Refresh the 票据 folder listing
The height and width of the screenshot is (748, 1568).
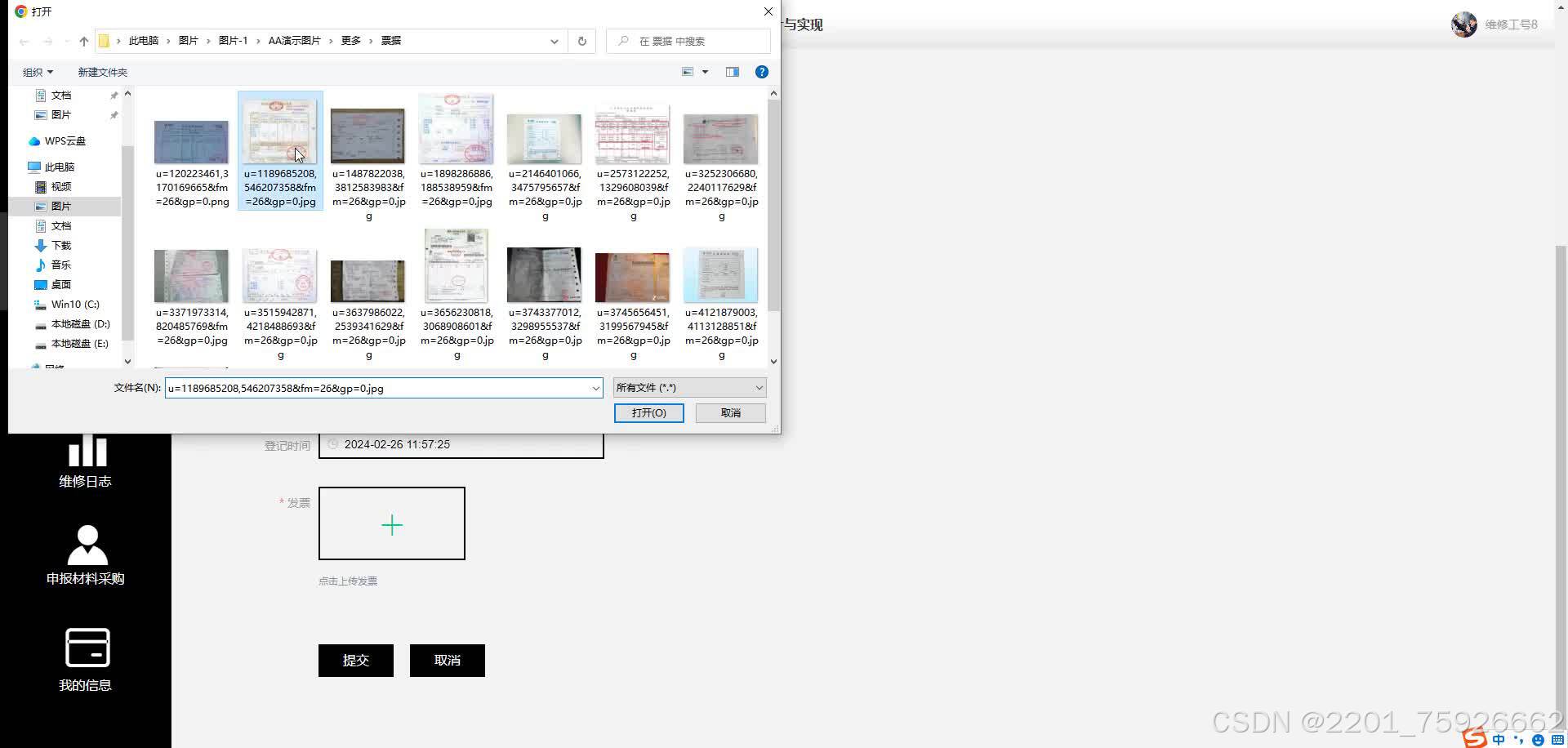click(582, 41)
